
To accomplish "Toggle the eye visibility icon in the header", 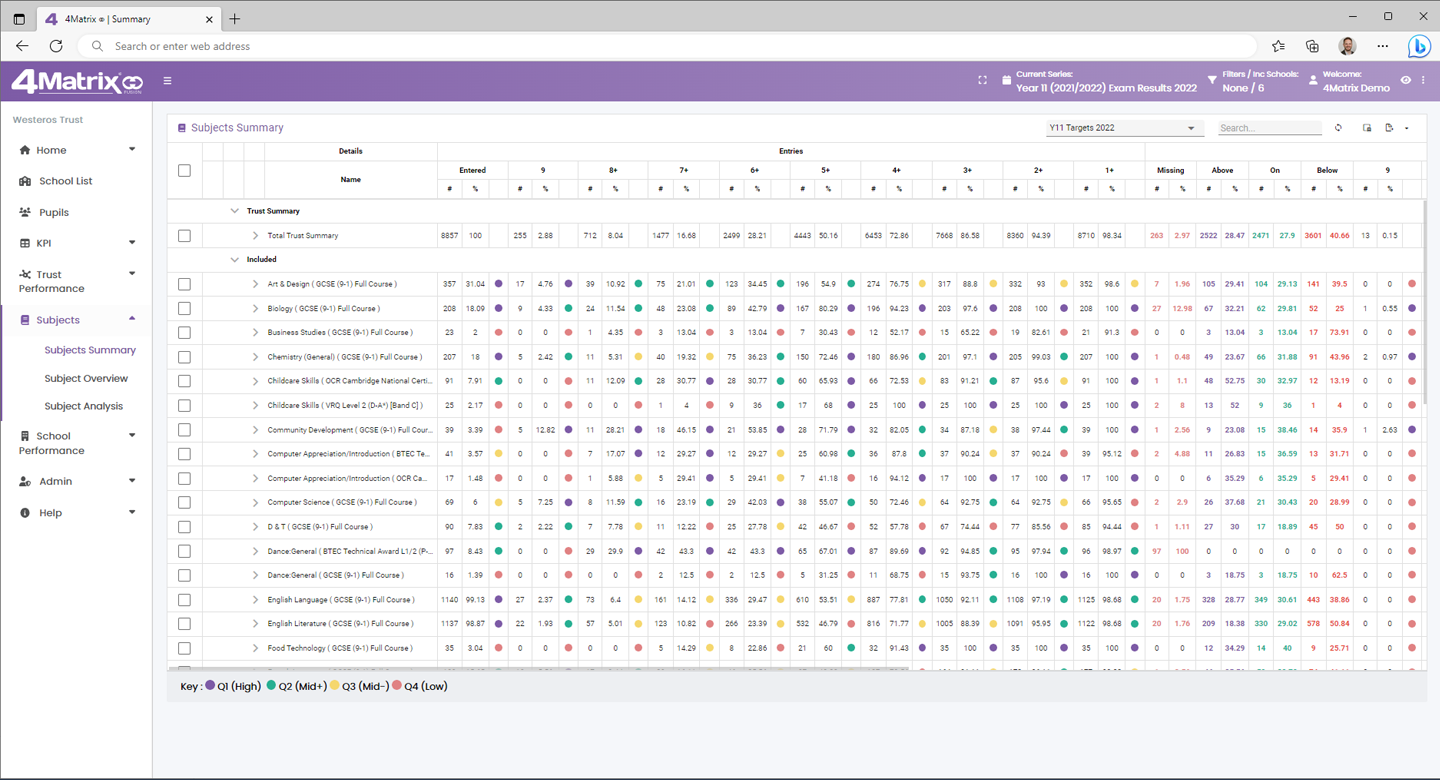I will [1406, 80].
